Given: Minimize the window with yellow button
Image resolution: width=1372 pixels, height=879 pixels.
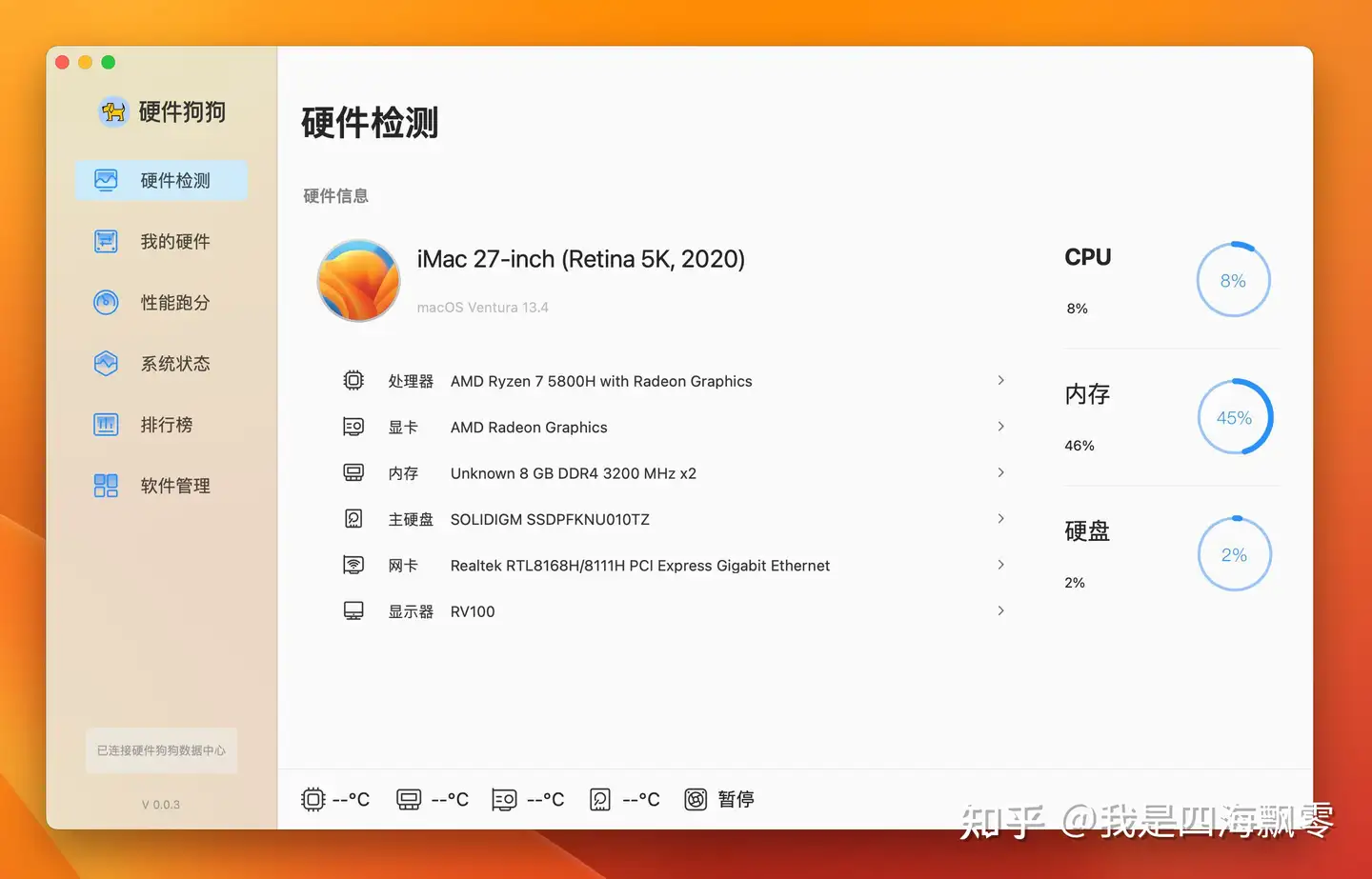Looking at the screenshot, I should coord(86,62).
